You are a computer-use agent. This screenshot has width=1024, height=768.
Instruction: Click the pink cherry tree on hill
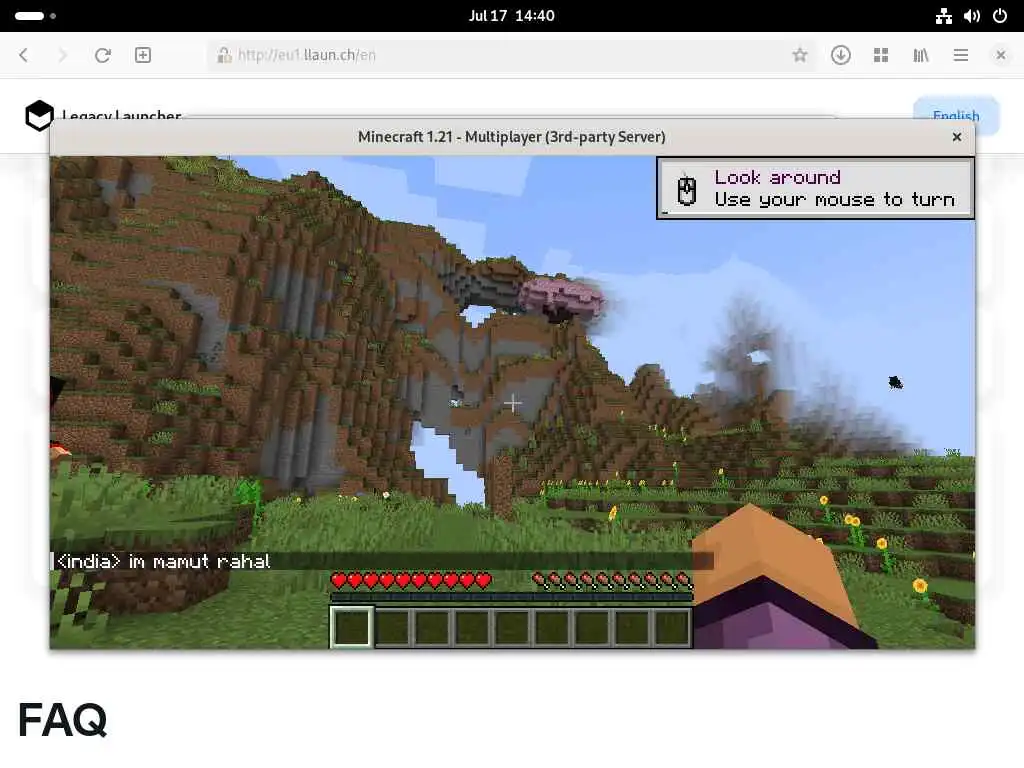click(x=562, y=297)
